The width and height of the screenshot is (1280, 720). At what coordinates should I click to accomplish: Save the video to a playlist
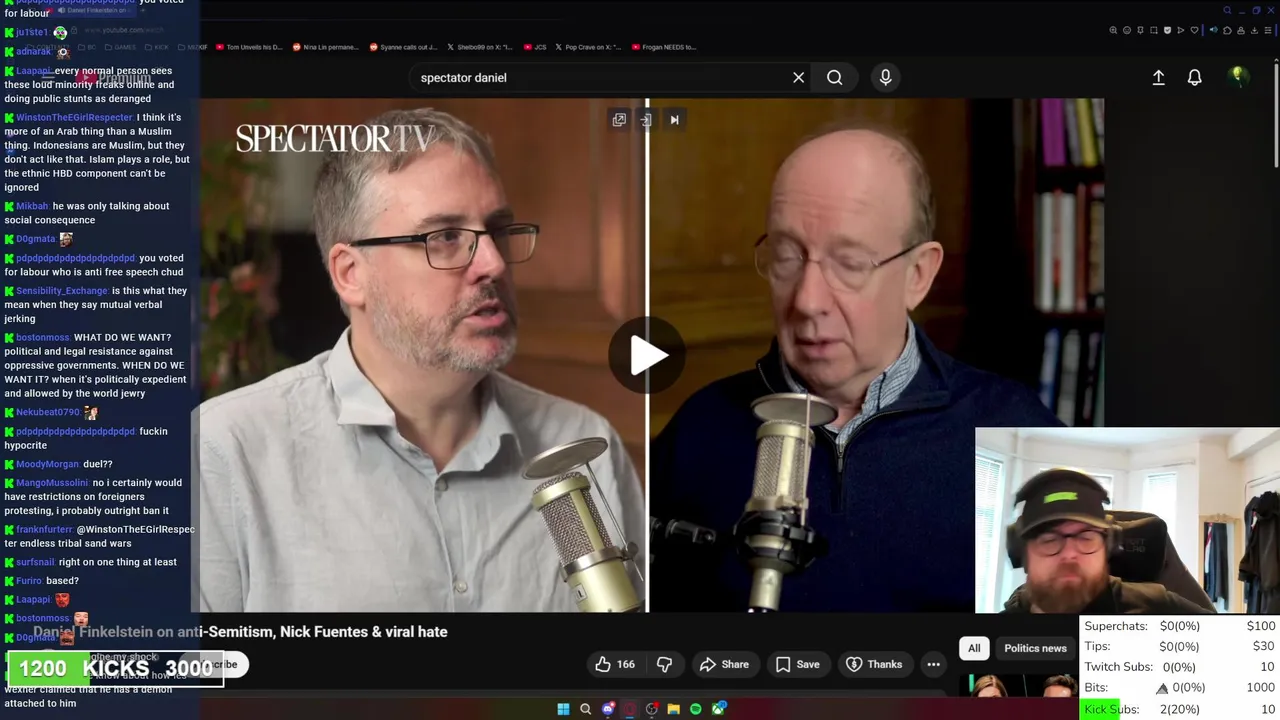point(797,664)
